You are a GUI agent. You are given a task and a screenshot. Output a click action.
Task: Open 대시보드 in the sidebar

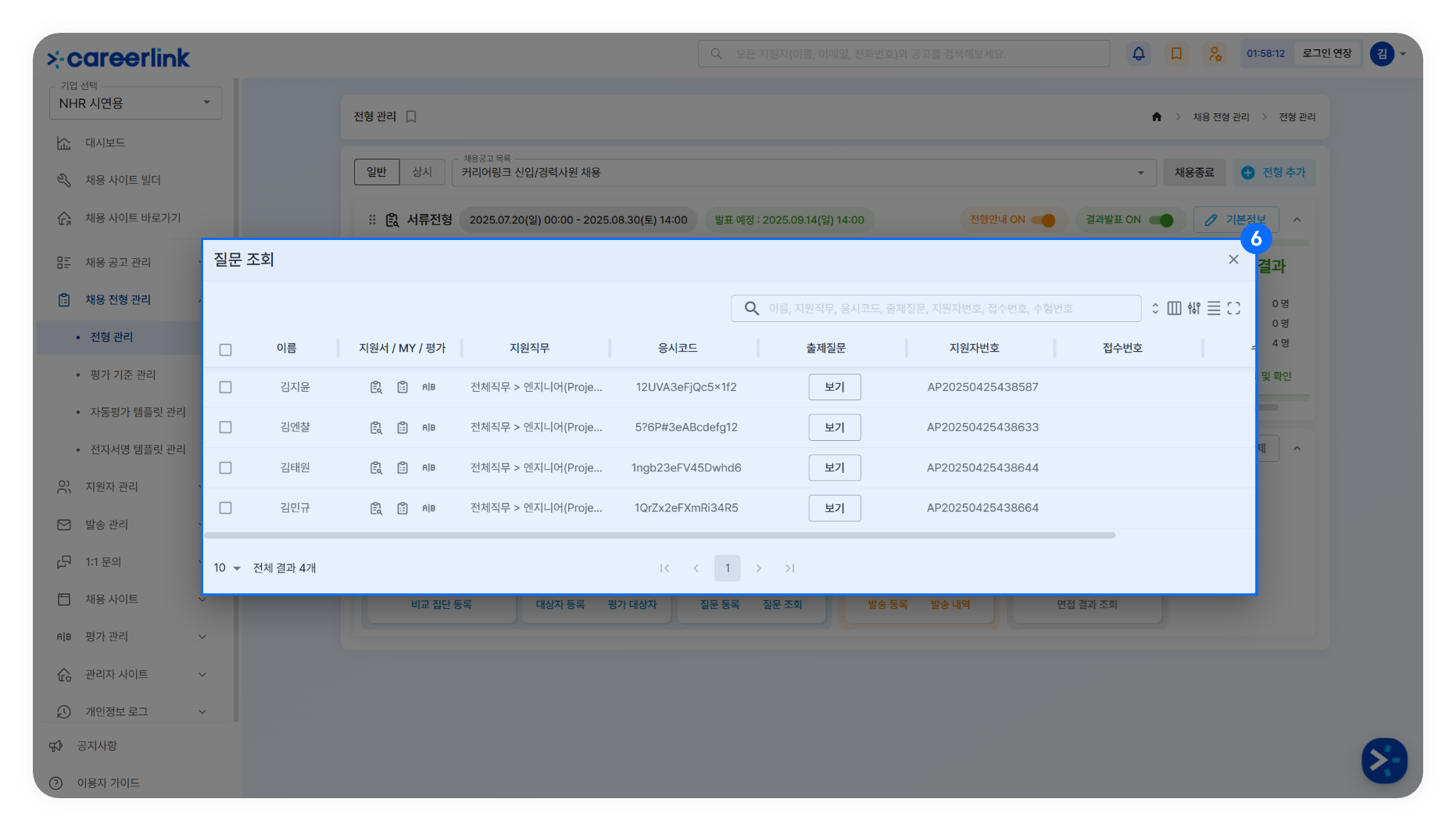pyautogui.click(x=105, y=143)
